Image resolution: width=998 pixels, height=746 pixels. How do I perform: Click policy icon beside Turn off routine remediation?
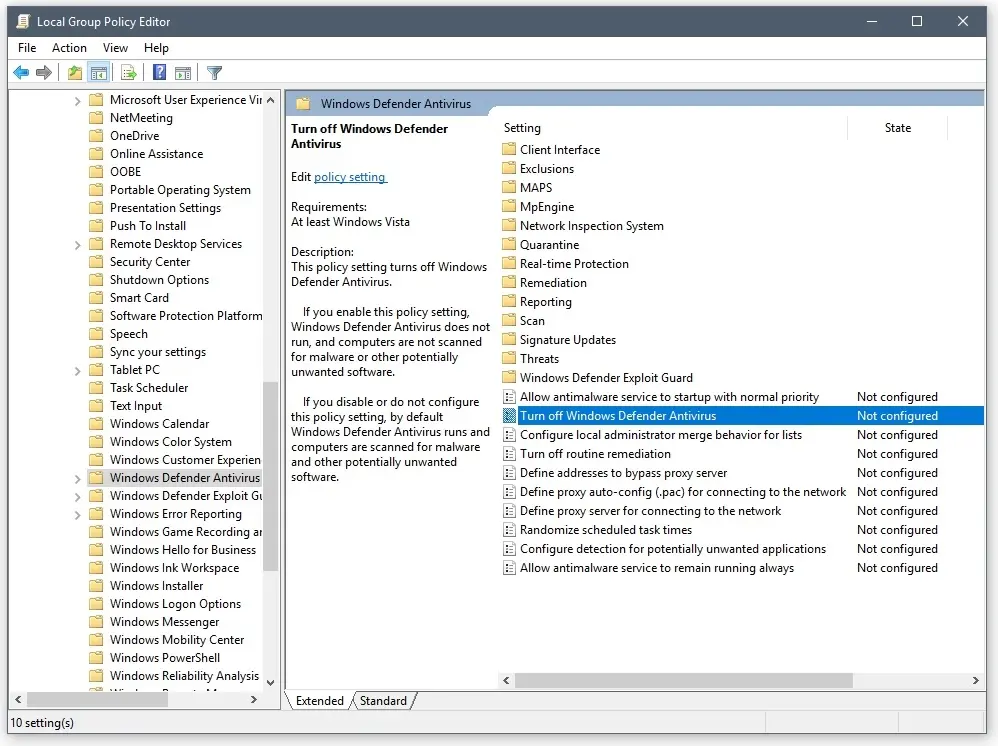click(x=509, y=454)
